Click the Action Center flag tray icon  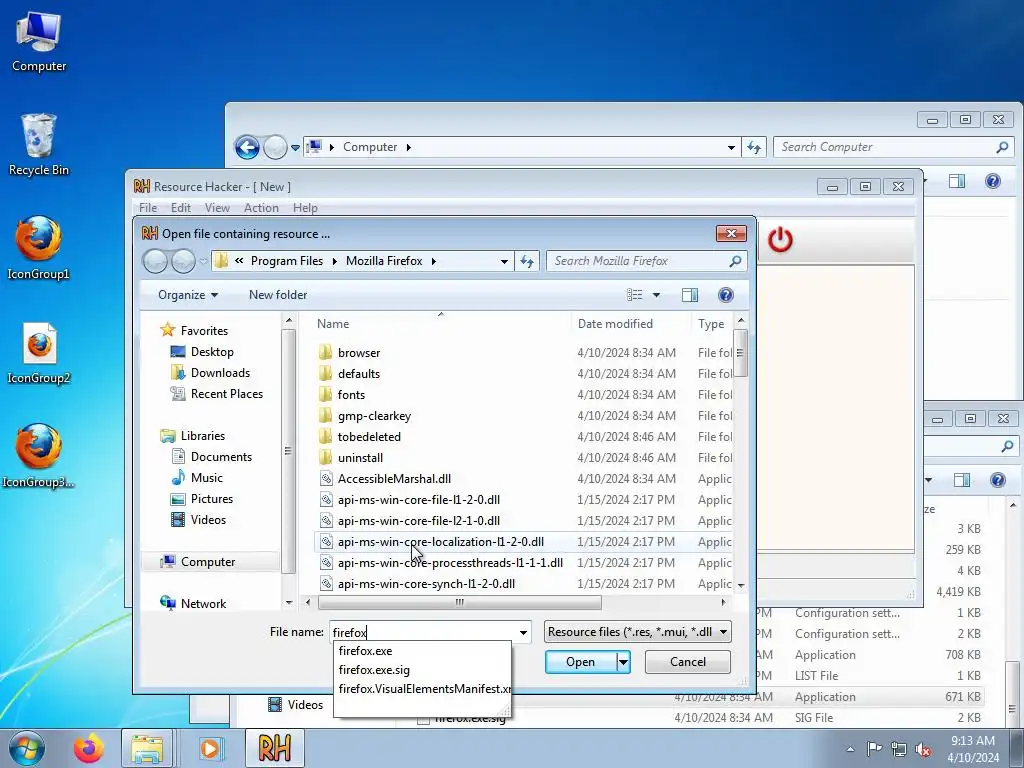pyautogui.click(x=874, y=749)
